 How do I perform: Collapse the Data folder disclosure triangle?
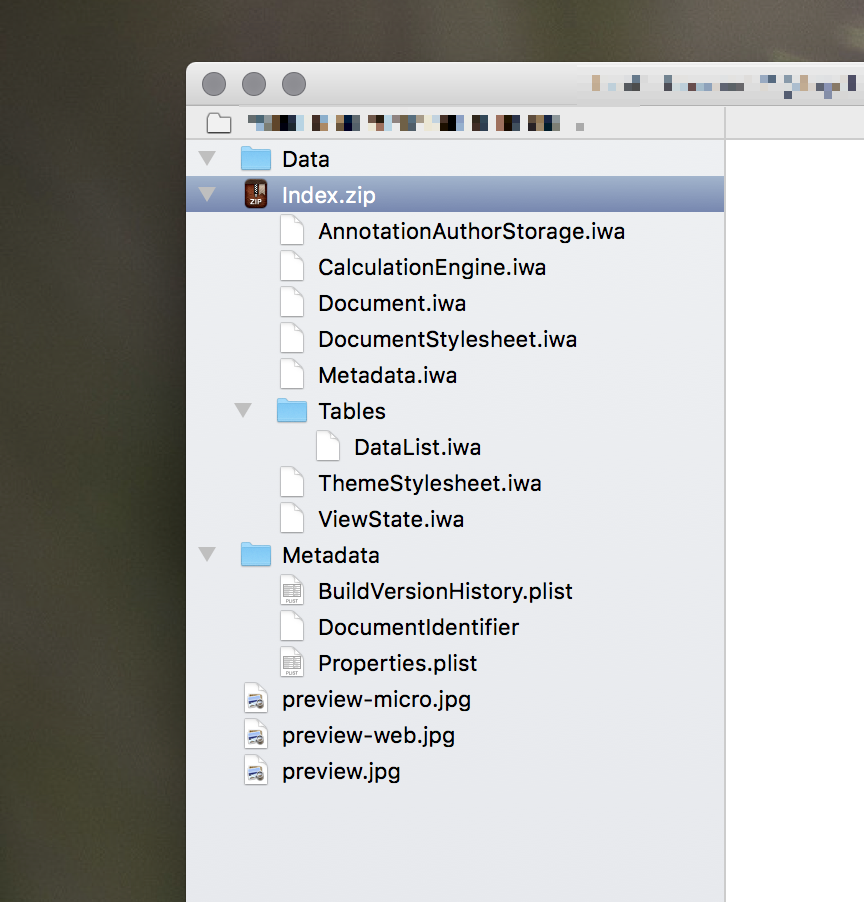pos(207,158)
